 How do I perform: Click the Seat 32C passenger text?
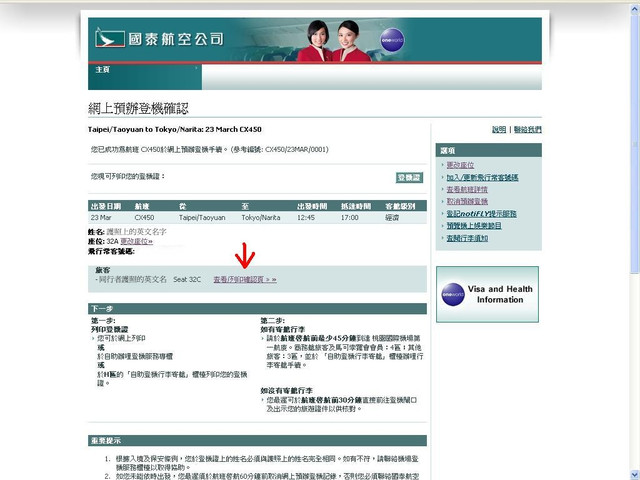(x=187, y=280)
